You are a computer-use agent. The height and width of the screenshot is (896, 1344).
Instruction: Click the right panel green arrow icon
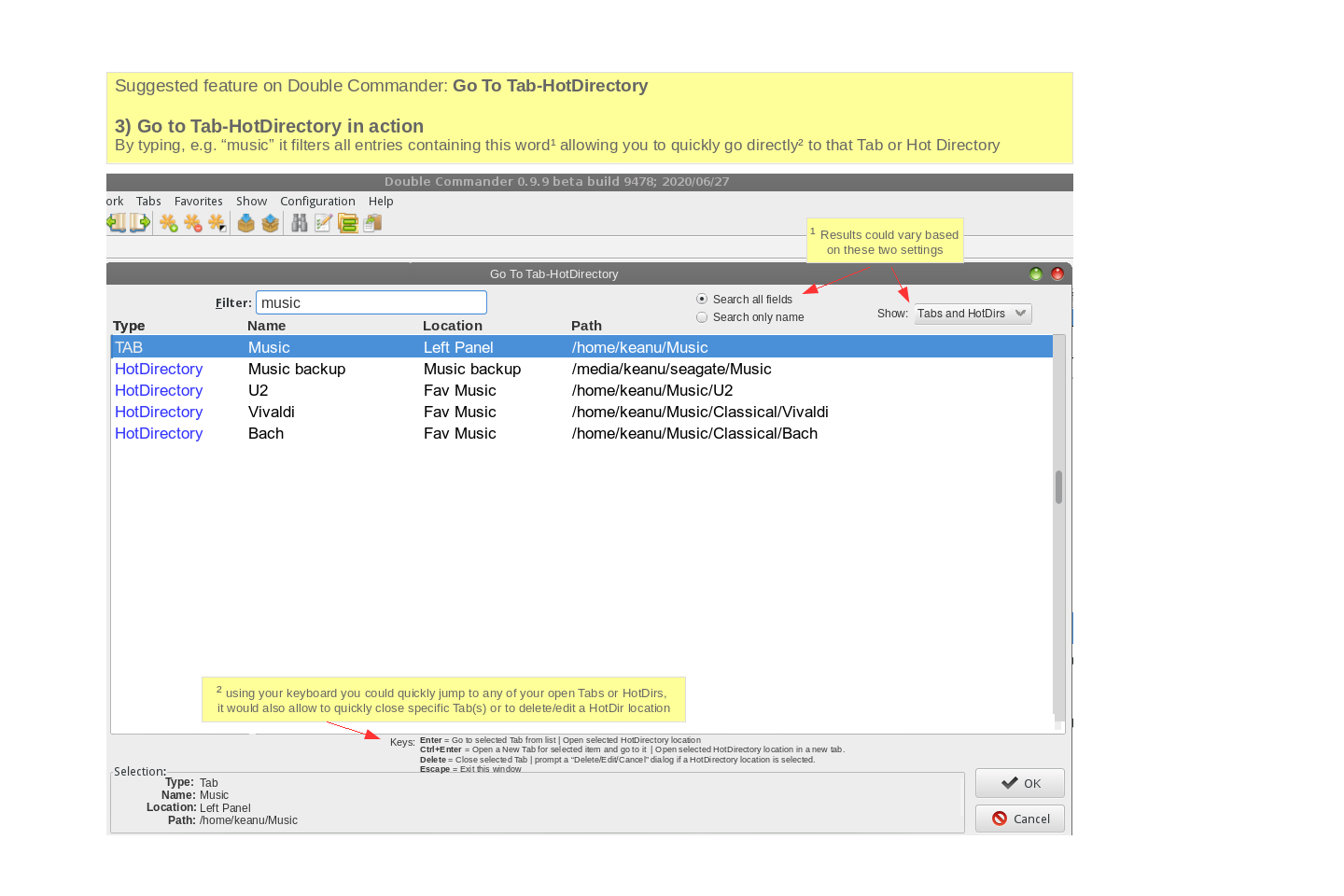point(140,223)
